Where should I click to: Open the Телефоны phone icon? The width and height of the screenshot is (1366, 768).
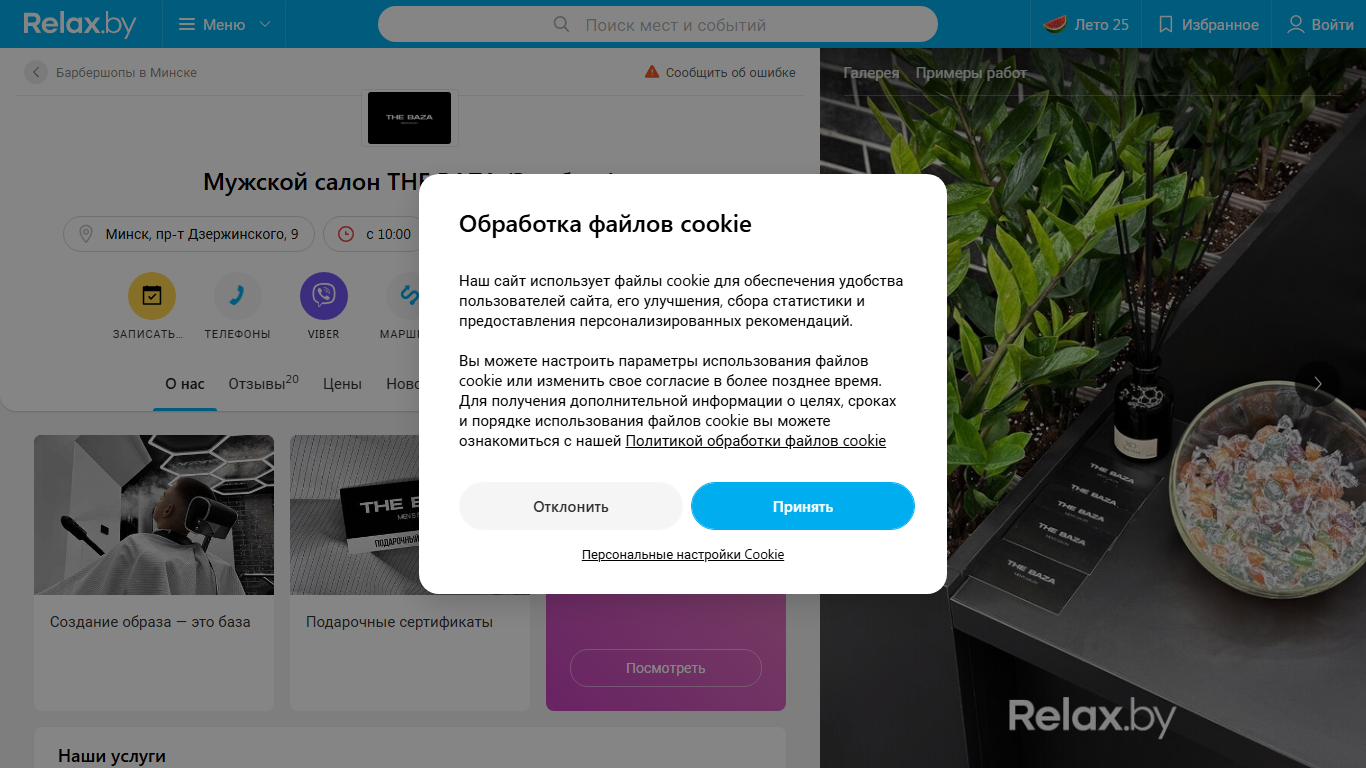[x=238, y=296]
